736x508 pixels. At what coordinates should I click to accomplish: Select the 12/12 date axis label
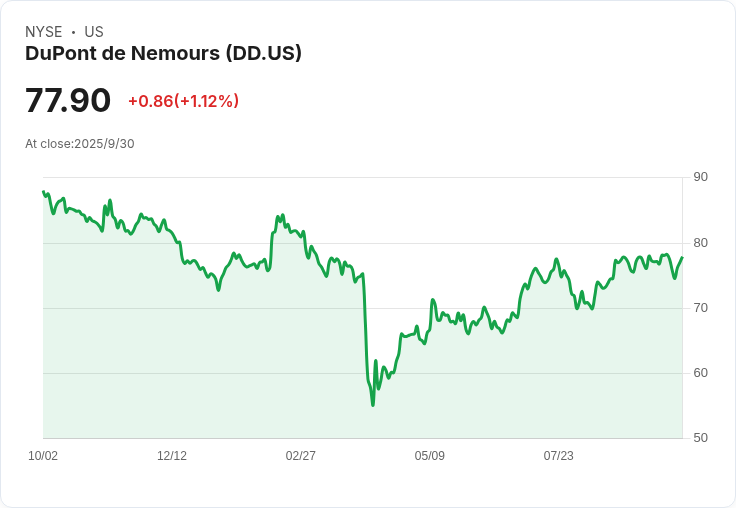pos(172,456)
